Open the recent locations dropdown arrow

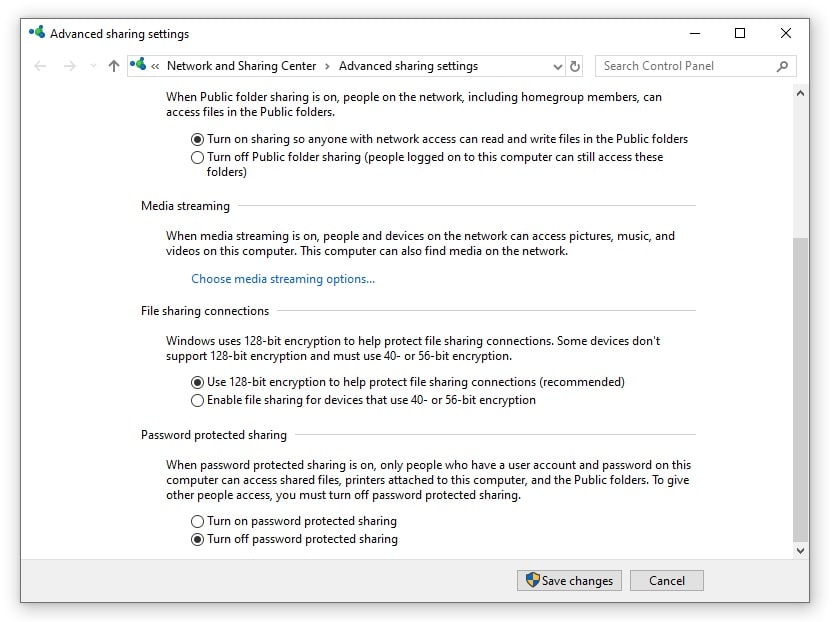click(x=93, y=66)
